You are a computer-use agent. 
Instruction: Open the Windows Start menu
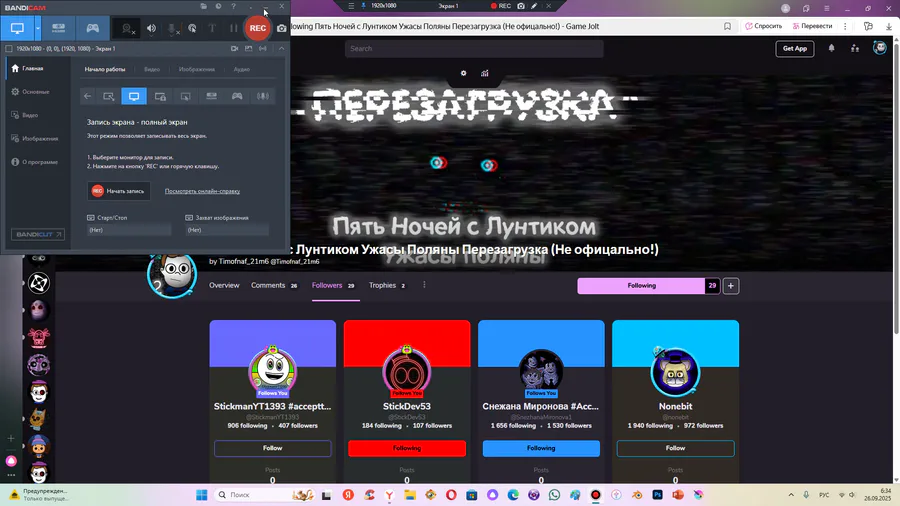pyautogui.click(x=201, y=495)
